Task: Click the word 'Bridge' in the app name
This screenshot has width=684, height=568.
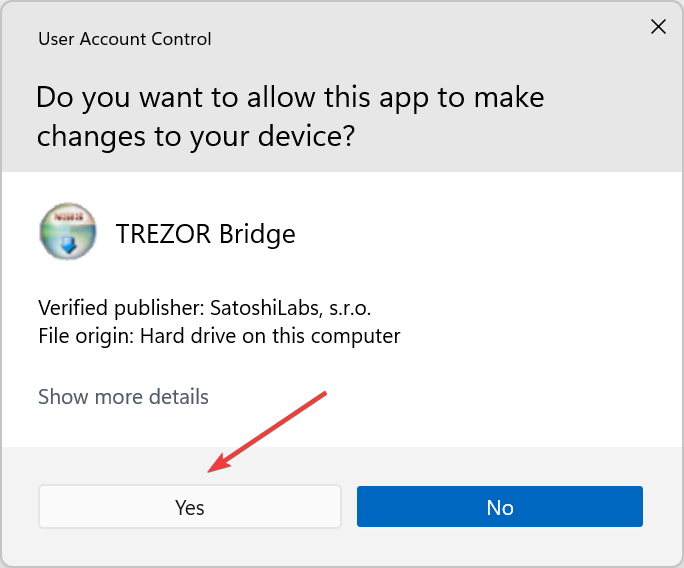Action: [257, 234]
